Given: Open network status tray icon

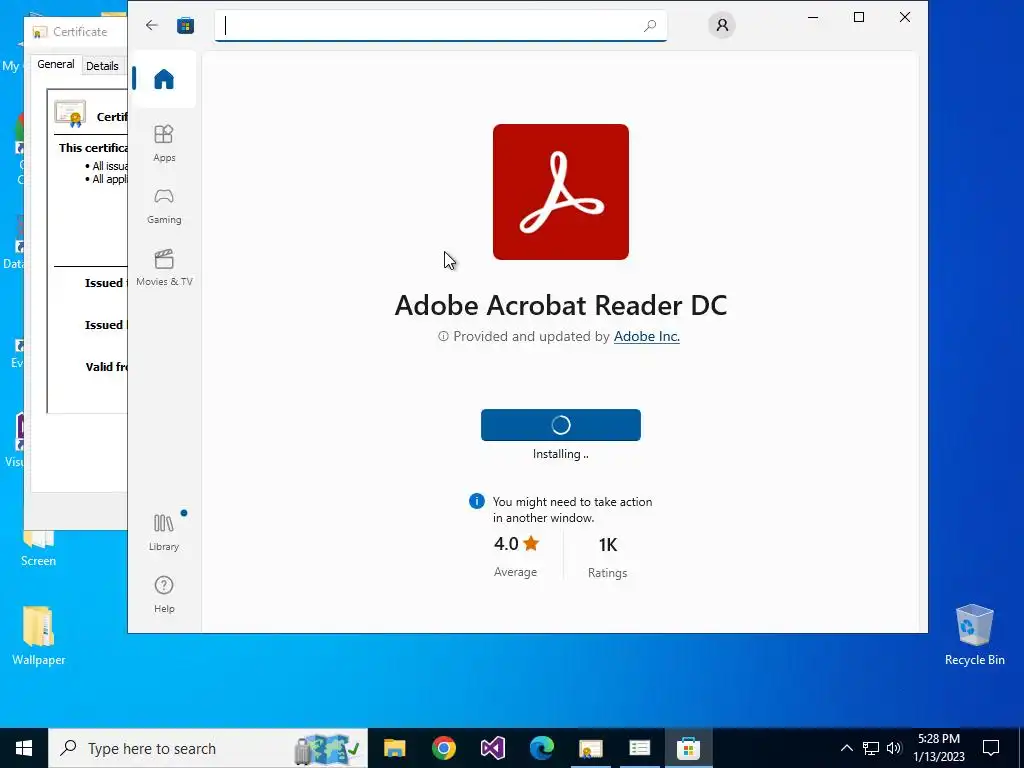Looking at the screenshot, I should [x=871, y=748].
